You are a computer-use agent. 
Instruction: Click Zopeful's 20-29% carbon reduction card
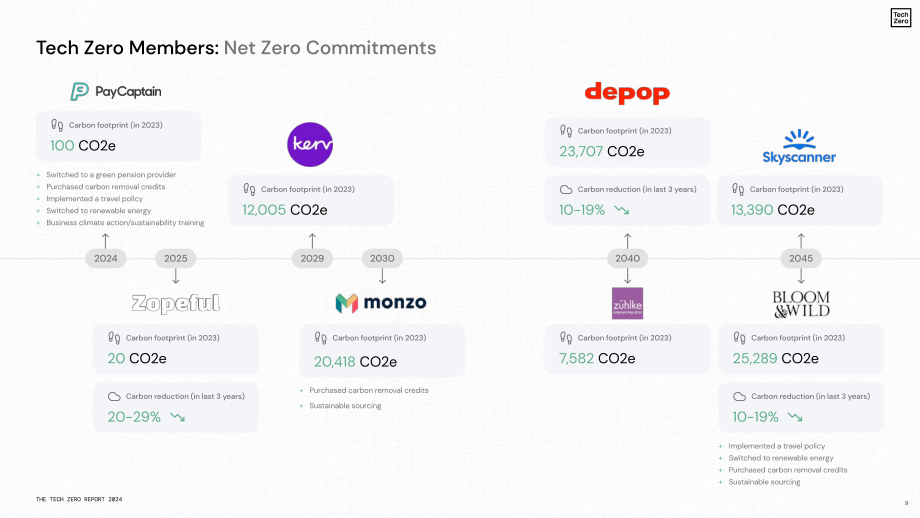coord(175,408)
